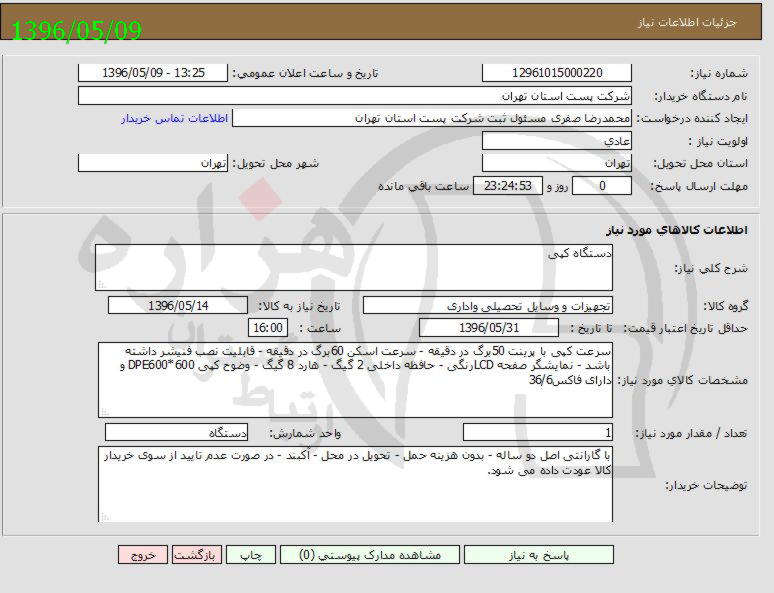Click the general description textarea 'دستگاه کپی'
This screenshot has width=774, height=593.
tap(354, 267)
